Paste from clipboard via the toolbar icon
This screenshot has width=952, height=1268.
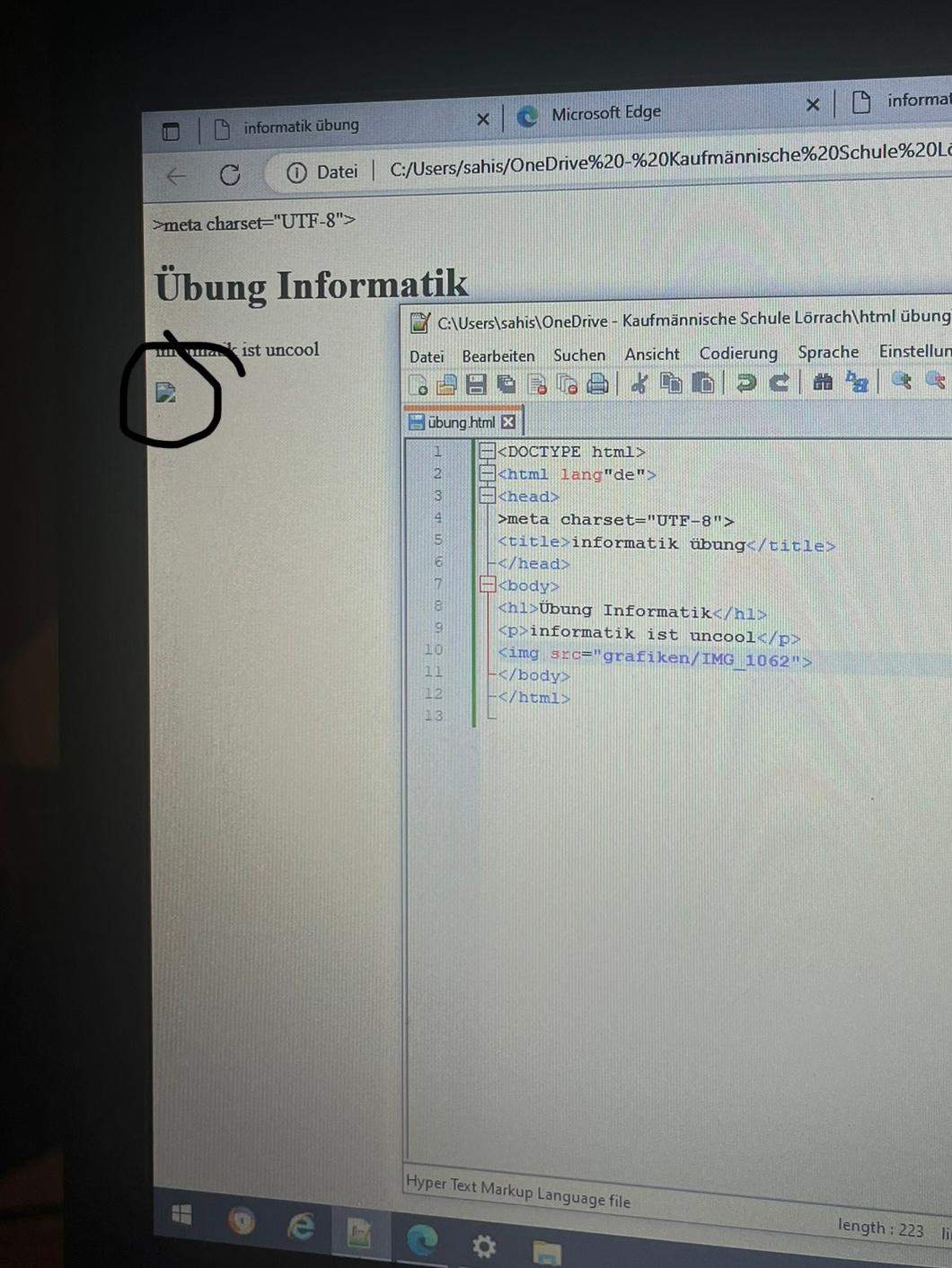[x=707, y=384]
